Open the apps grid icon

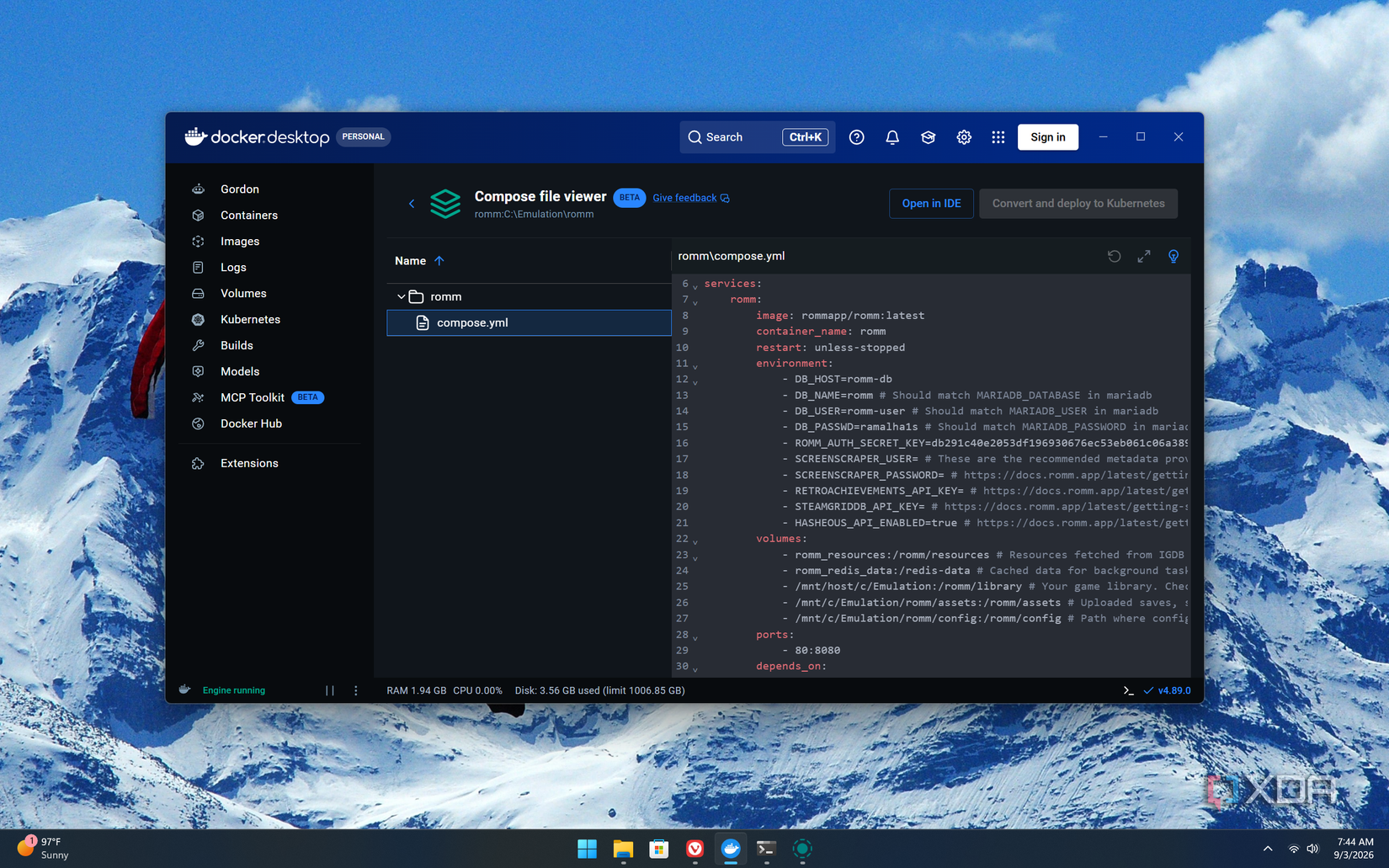click(x=998, y=137)
